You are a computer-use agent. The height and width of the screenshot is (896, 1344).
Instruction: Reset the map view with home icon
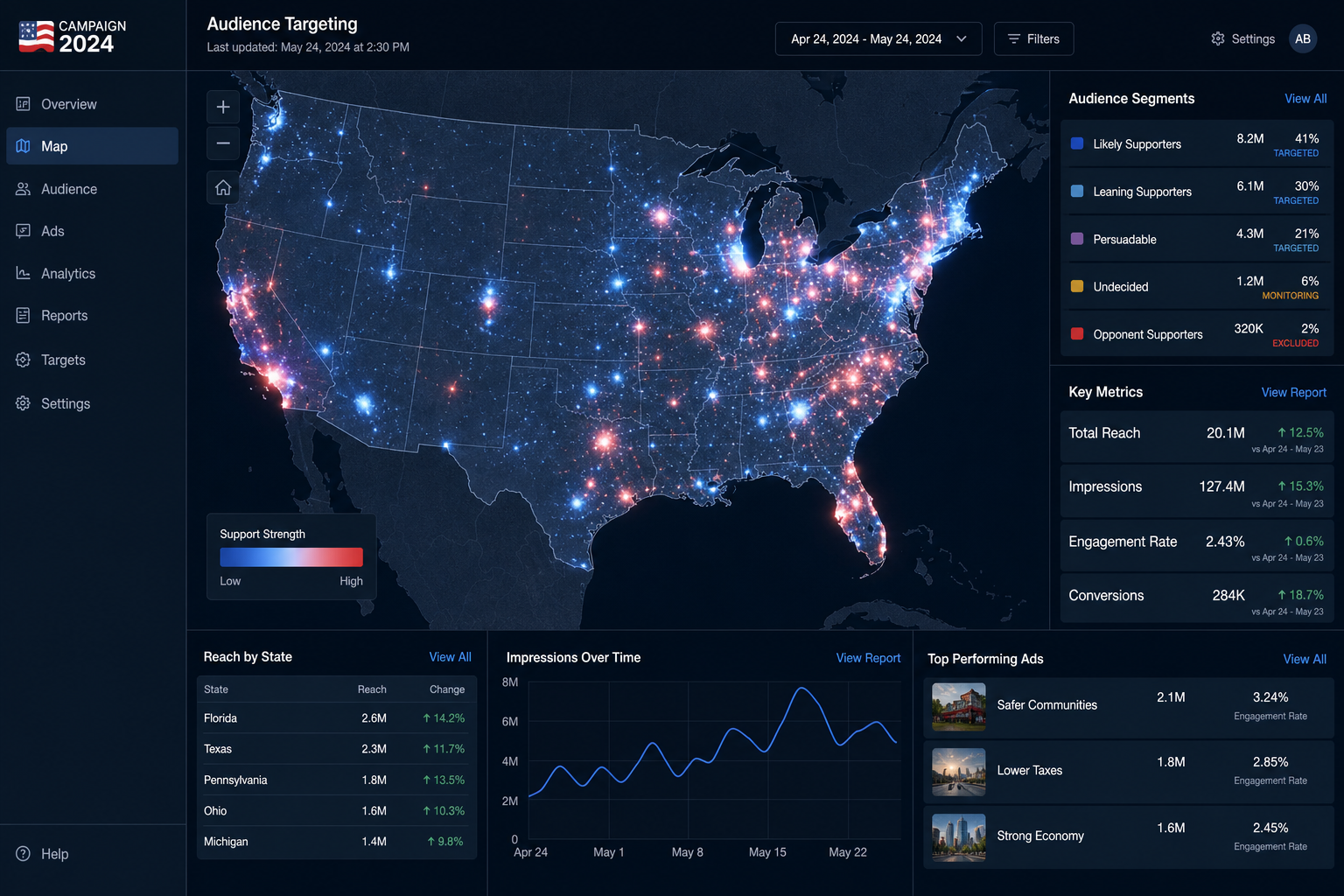coord(223,187)
